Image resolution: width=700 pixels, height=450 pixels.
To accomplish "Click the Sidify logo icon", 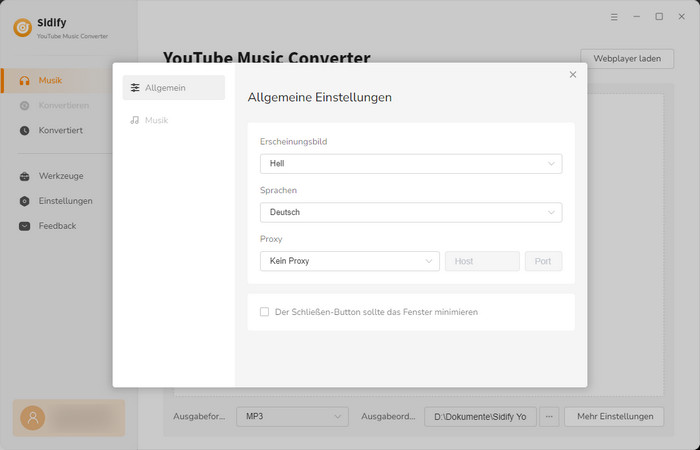I will click(22, 28).
